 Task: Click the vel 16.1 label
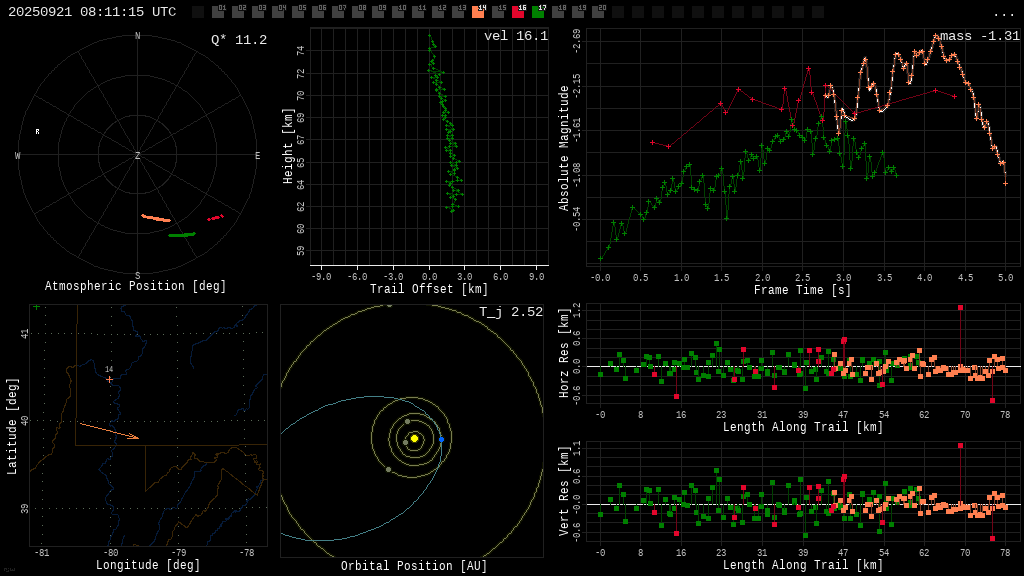click(x=515, y=36)
